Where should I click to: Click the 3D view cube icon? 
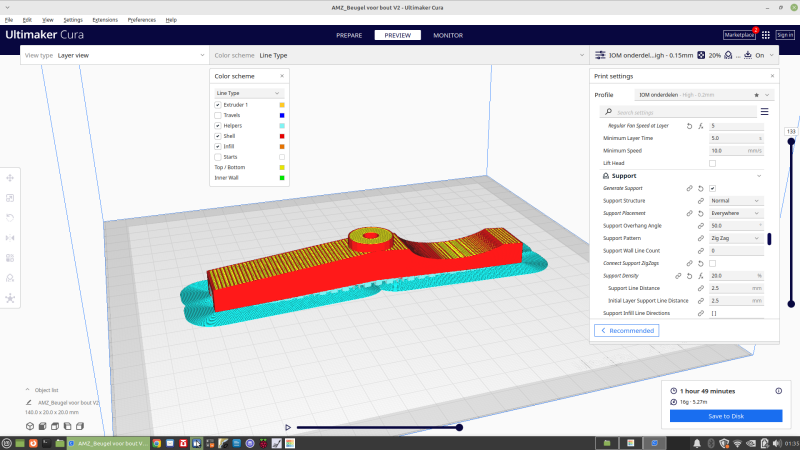point(32,424)
